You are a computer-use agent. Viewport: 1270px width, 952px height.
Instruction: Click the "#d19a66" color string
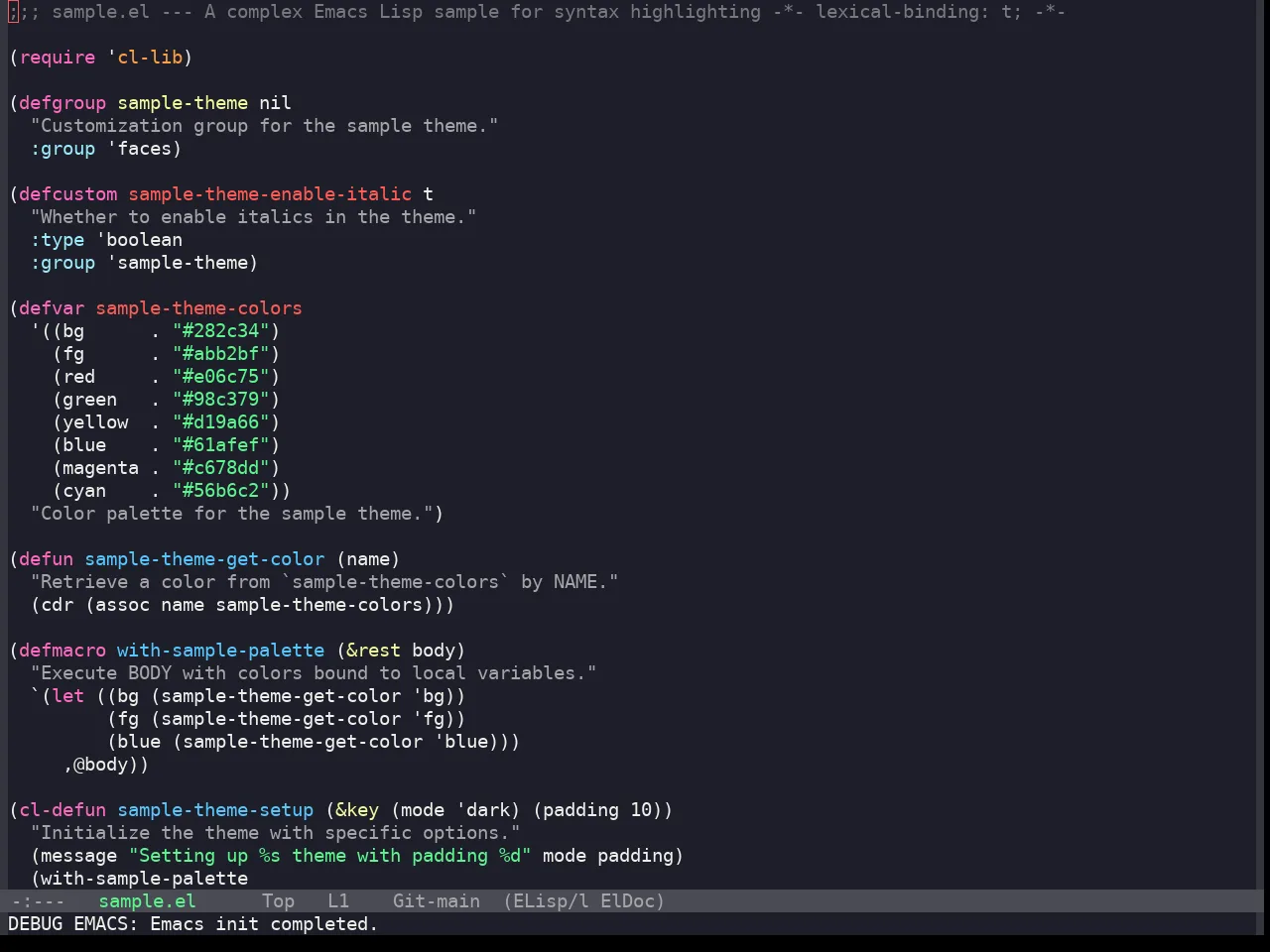tap(220, 421)
